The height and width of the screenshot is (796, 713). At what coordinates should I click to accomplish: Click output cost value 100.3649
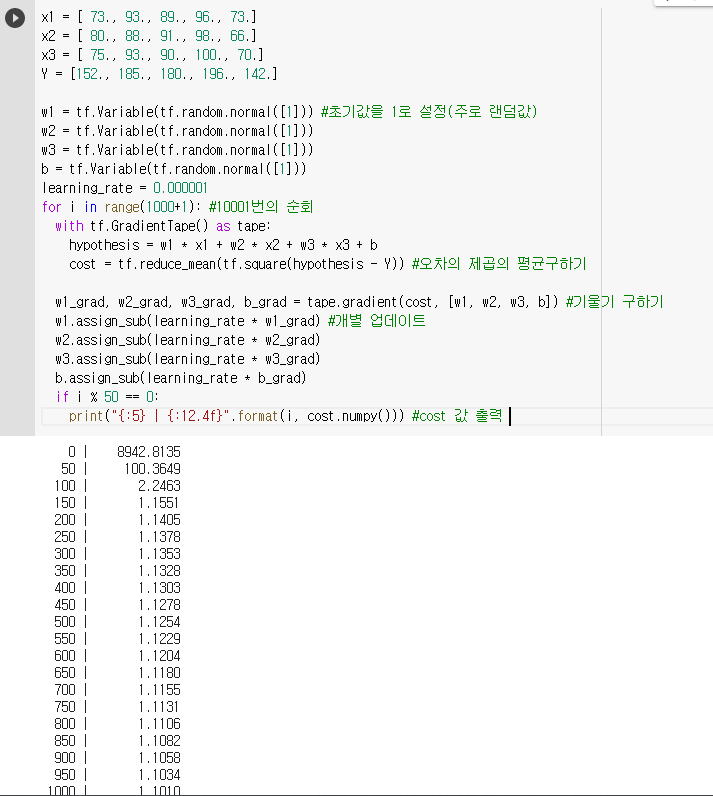pos(152,469)
